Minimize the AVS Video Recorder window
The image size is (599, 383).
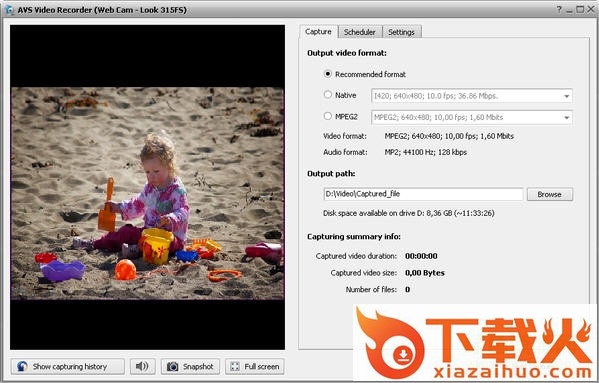569,10
